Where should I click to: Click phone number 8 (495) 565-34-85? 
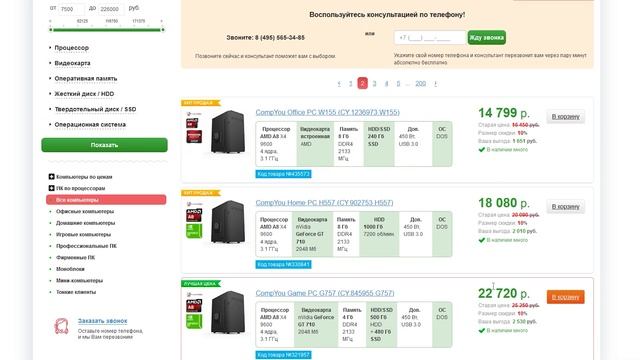[x=280, y=38]
